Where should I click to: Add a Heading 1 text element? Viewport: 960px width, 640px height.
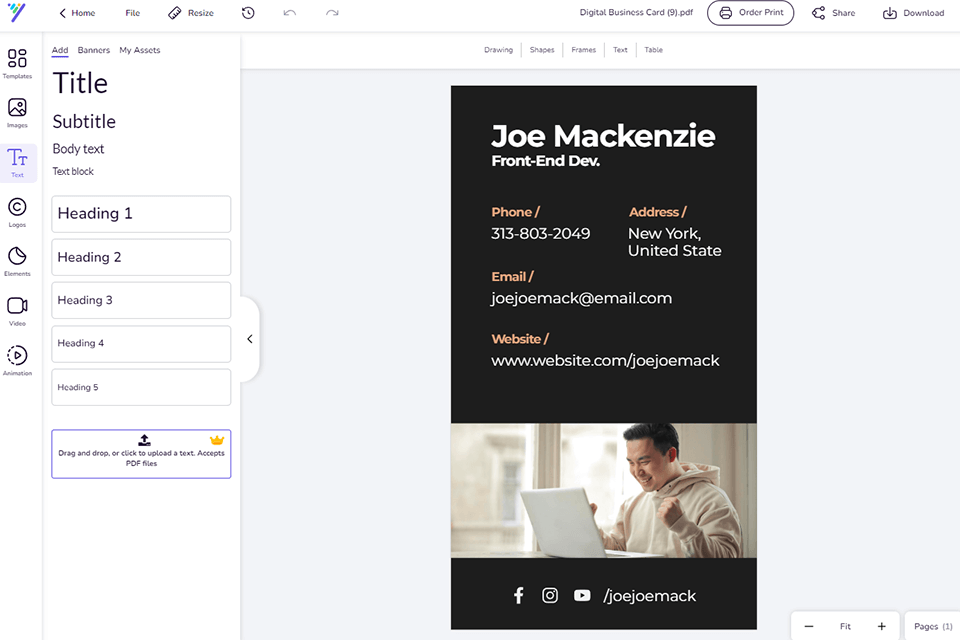click(141, 214)
